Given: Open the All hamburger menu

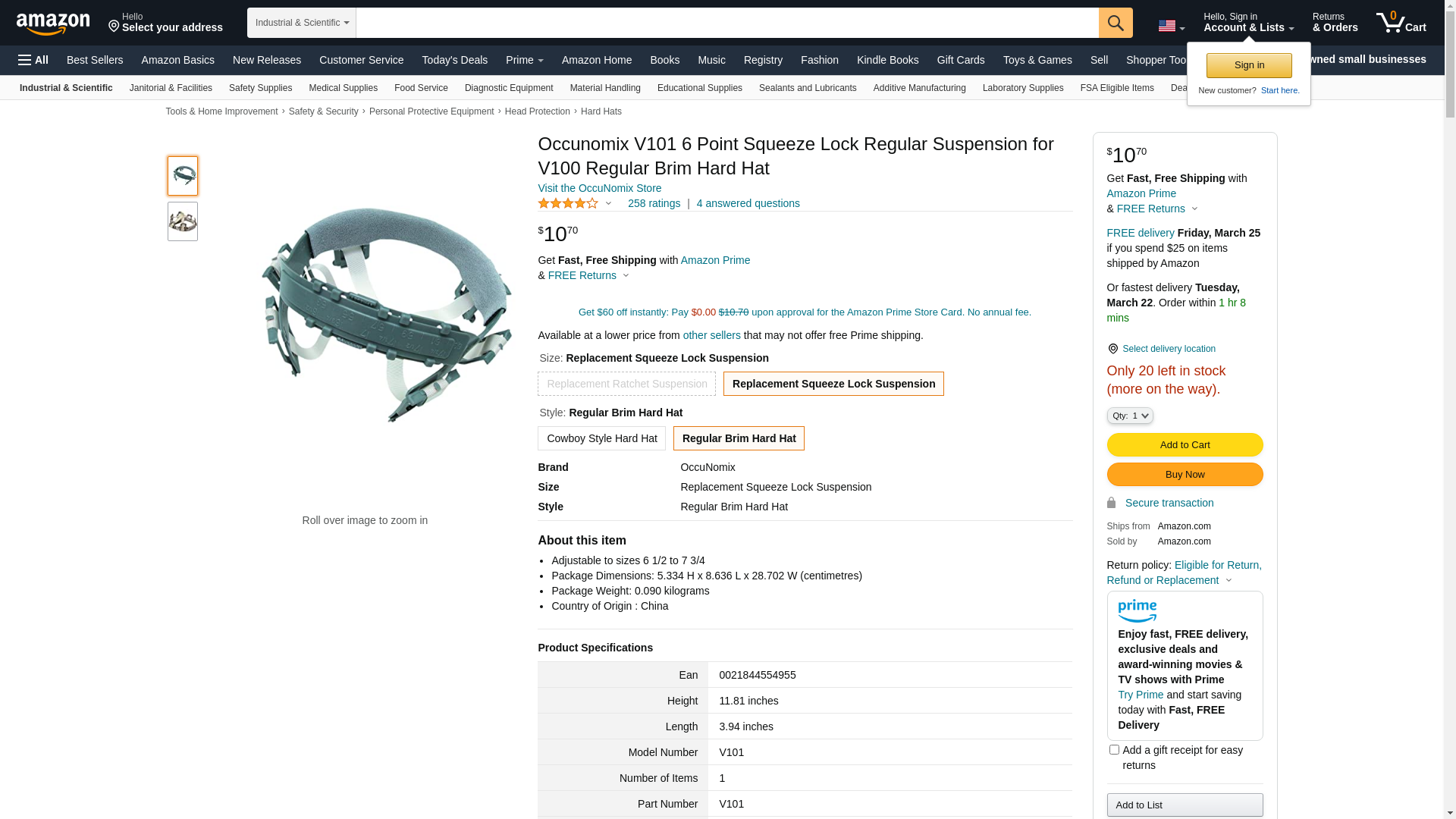Looking at the screenshot, I should [x=33, y=60].
